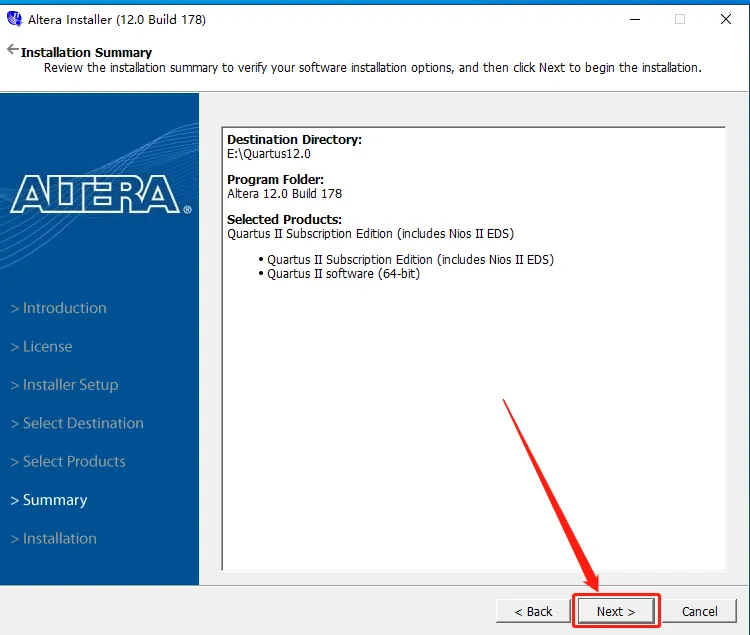
Task: Click the Altera Installer (12.0 Build 178) title text
Action: [x=117, y=20]
